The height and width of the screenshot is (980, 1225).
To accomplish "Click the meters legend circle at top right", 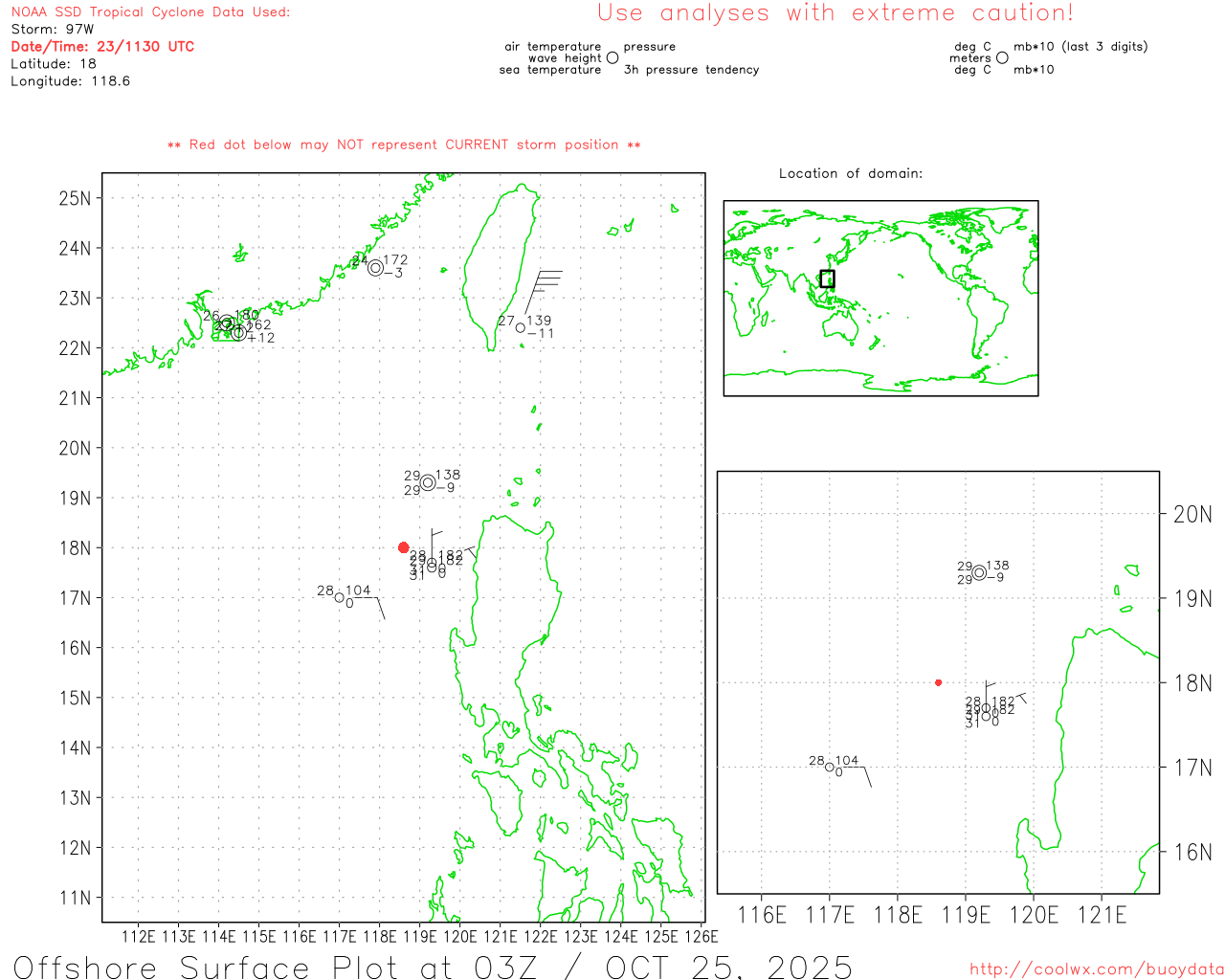I will pyautogui.click(x=1002, y=58).
